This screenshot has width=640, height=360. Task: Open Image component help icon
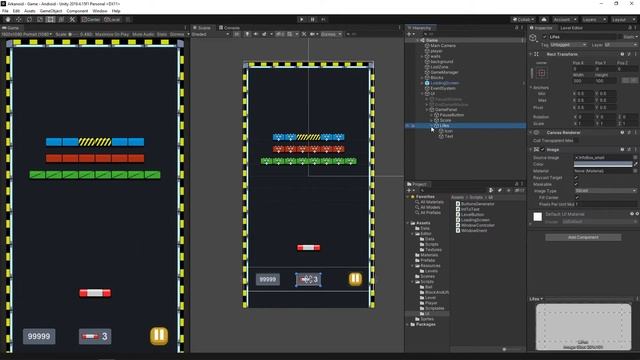pyautogui.click(x=622, y=149)
